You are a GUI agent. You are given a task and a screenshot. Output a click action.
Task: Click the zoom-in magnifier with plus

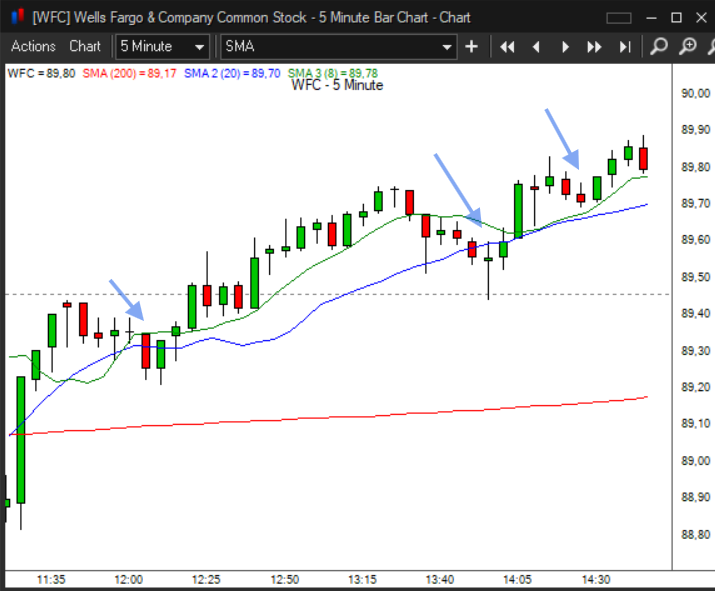coord(688,47)
